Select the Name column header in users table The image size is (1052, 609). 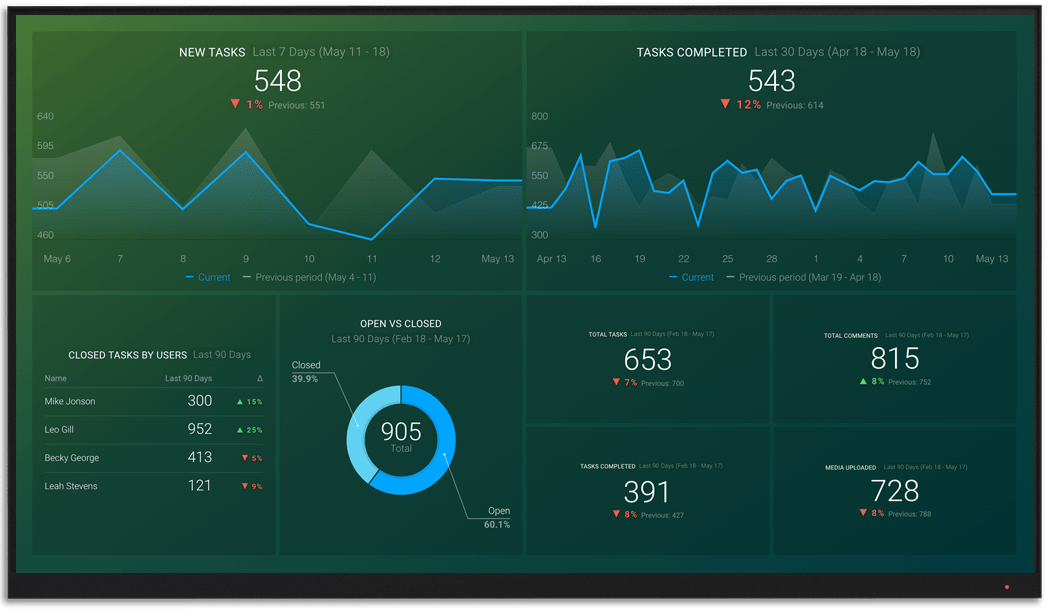coord(56,379)
